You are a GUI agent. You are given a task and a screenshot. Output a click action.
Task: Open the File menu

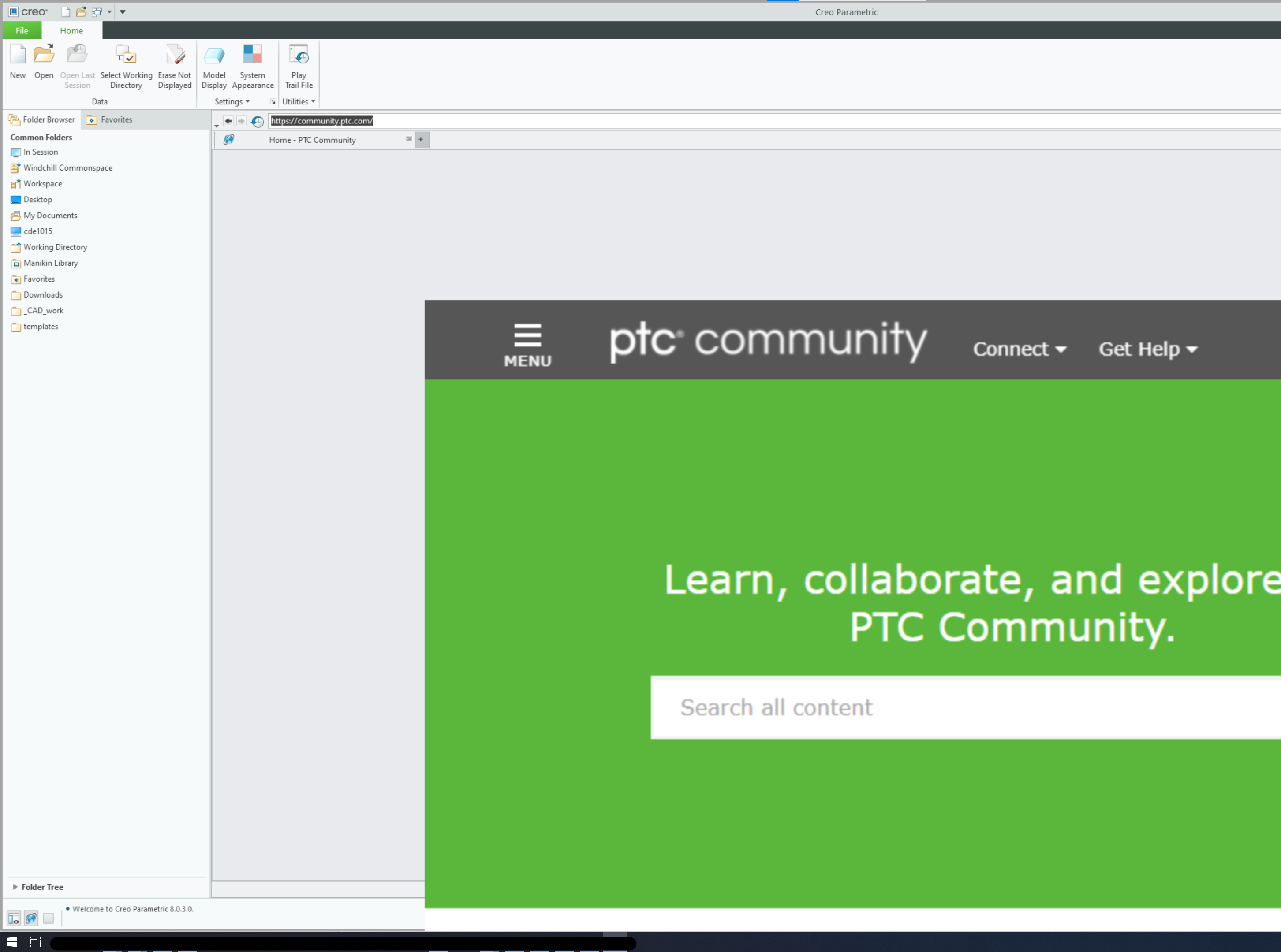[21, 30]
